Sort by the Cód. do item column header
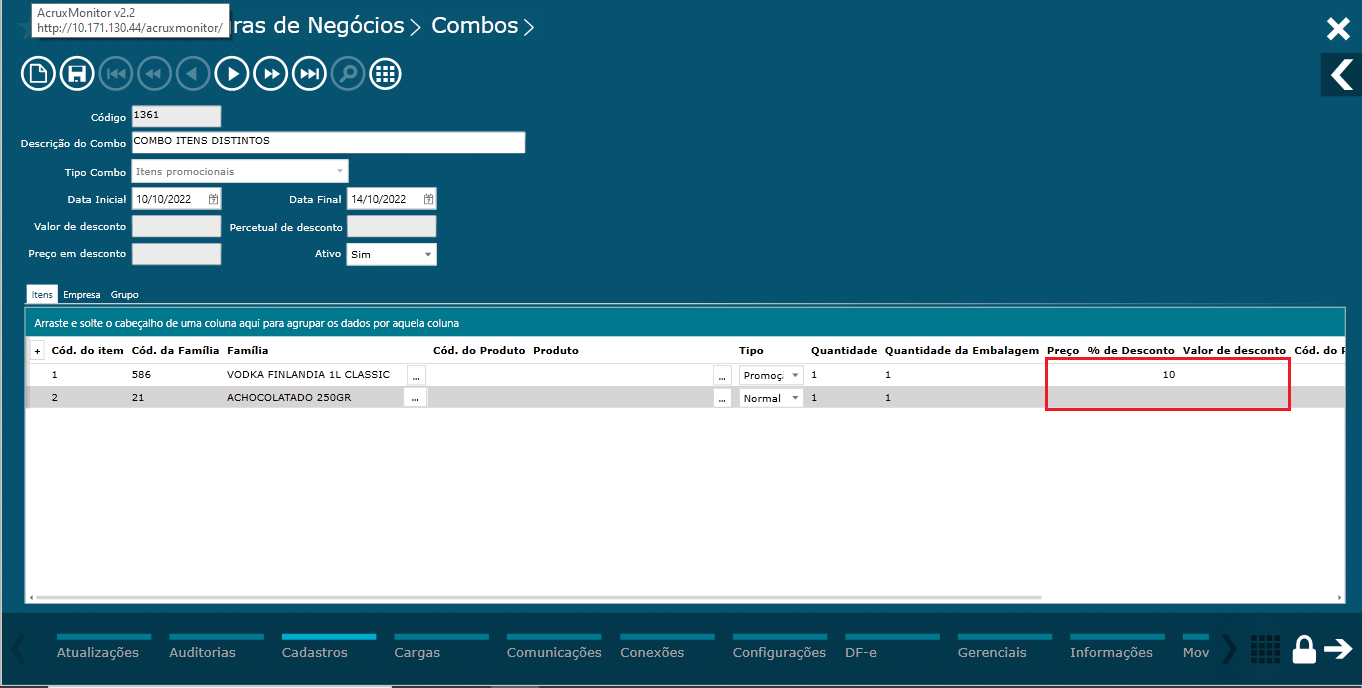 pyautogui.click(x=88, y=351)
